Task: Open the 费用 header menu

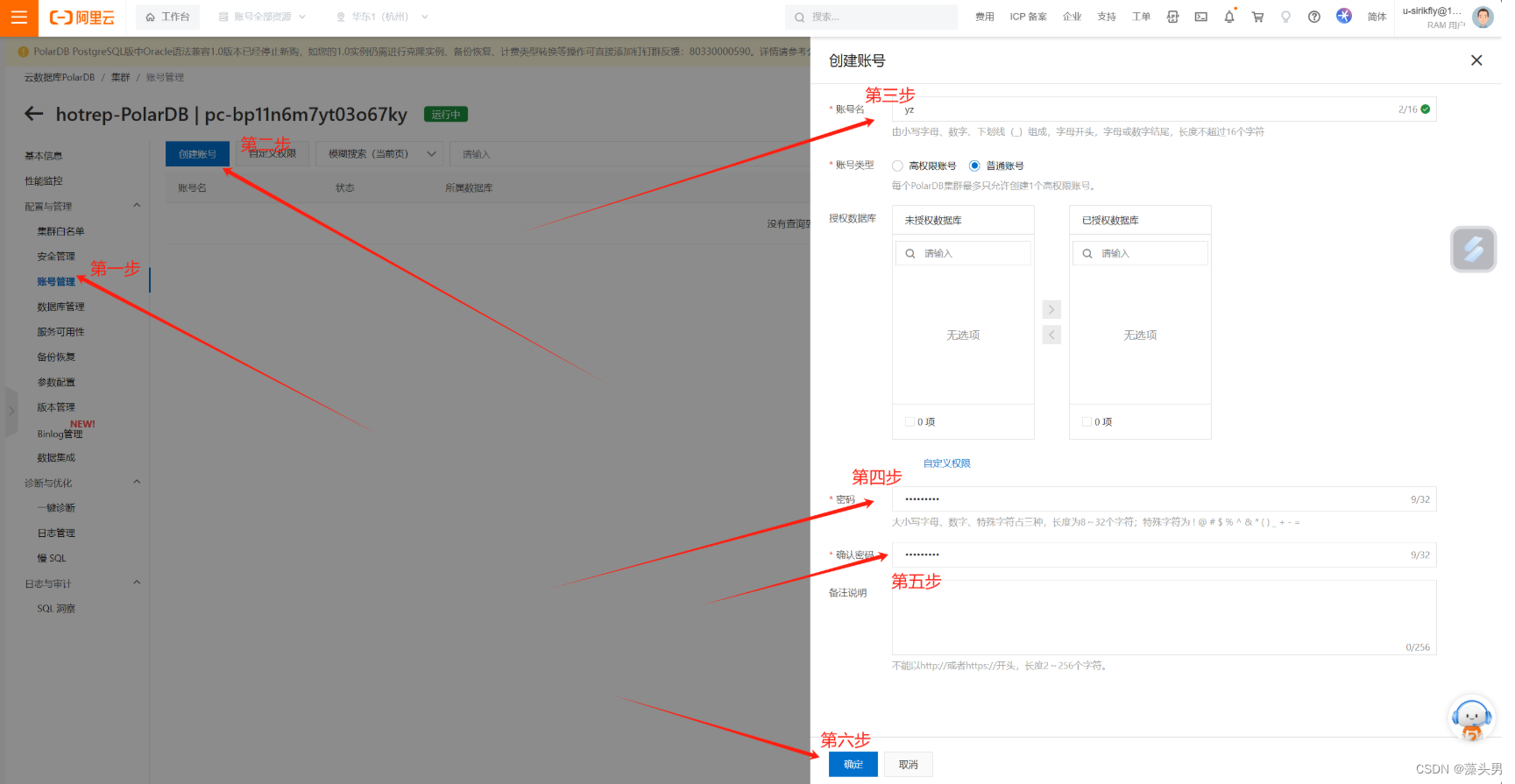Action: pyautogui.click(x=985, y=17)
